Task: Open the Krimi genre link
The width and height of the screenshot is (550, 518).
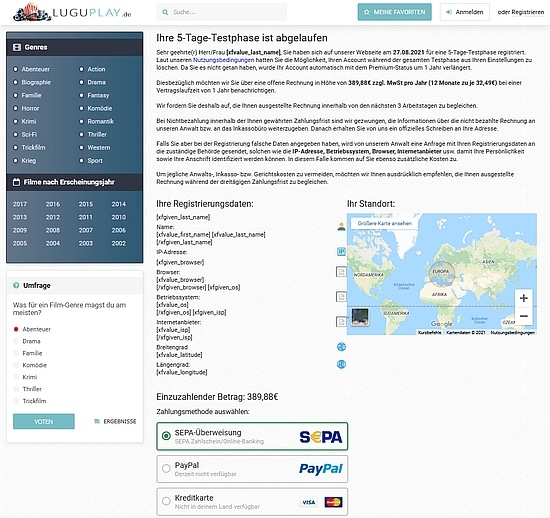Action: (29, 121)
